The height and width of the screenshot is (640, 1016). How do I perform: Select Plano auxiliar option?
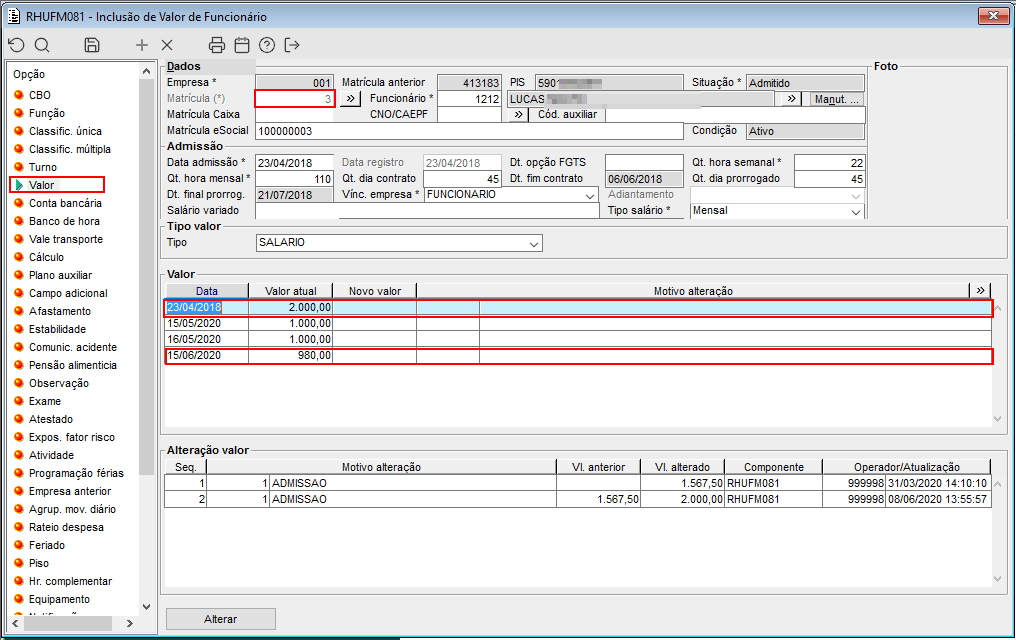pyautogui.click(x=60, y=275)
